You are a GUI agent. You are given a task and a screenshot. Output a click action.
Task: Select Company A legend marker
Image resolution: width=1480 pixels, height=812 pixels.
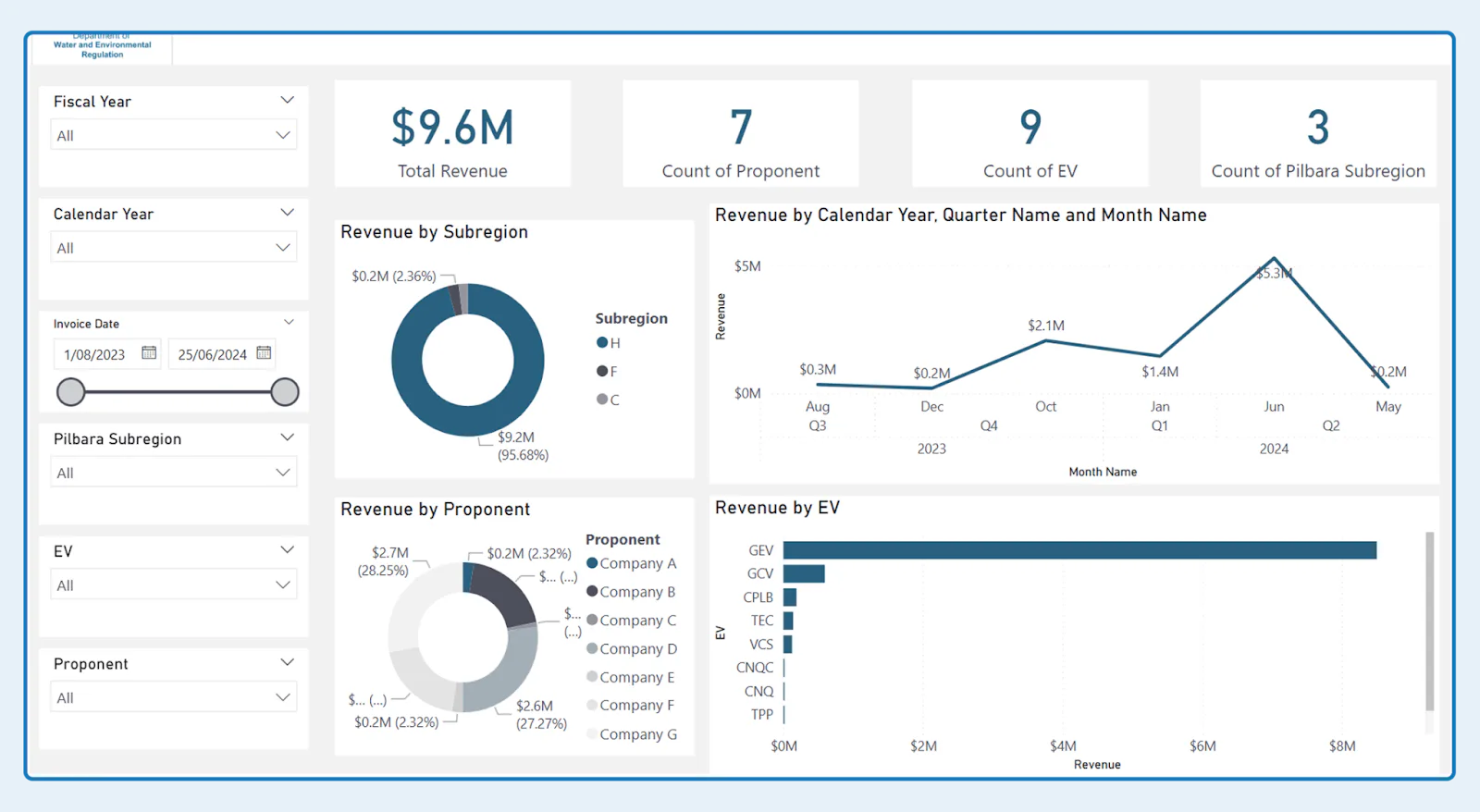(x=592, y=562)
